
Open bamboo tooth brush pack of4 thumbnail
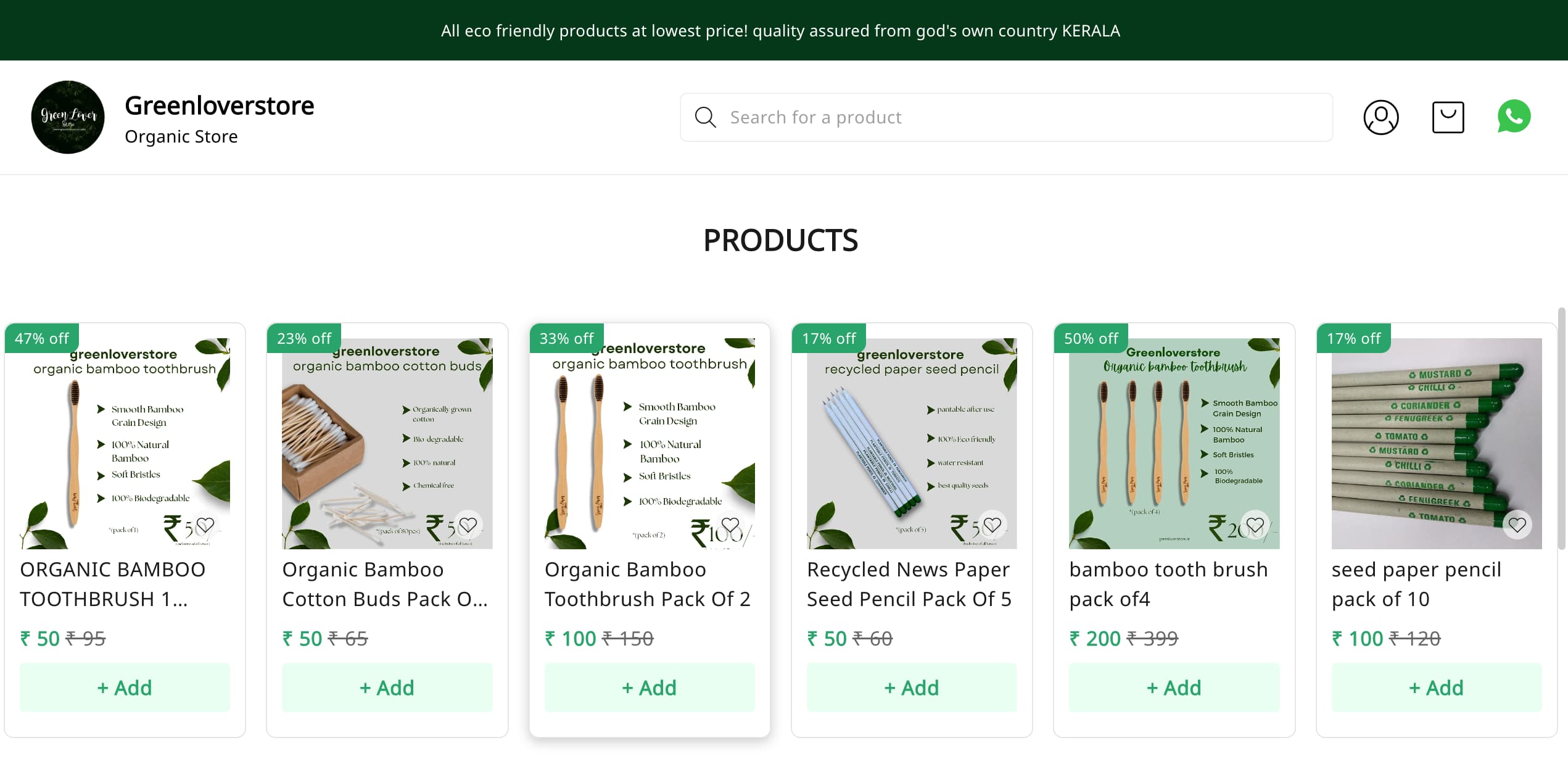point(1174,443)
